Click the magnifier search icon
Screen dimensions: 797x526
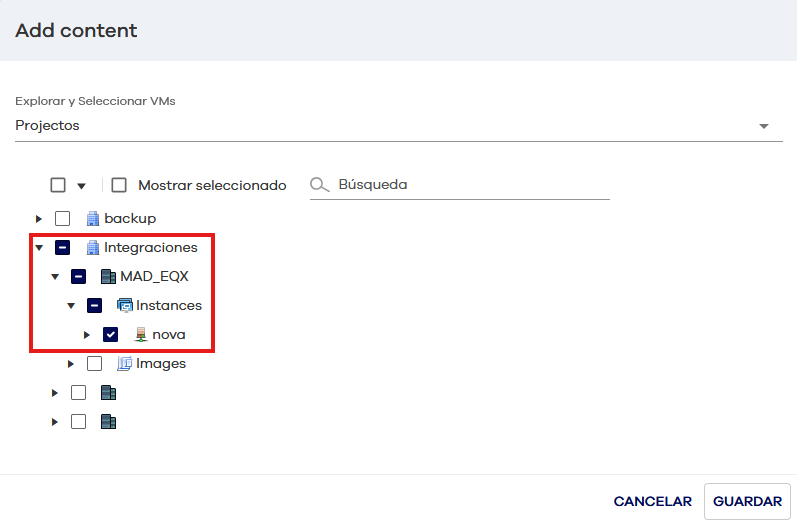point(320,185)
